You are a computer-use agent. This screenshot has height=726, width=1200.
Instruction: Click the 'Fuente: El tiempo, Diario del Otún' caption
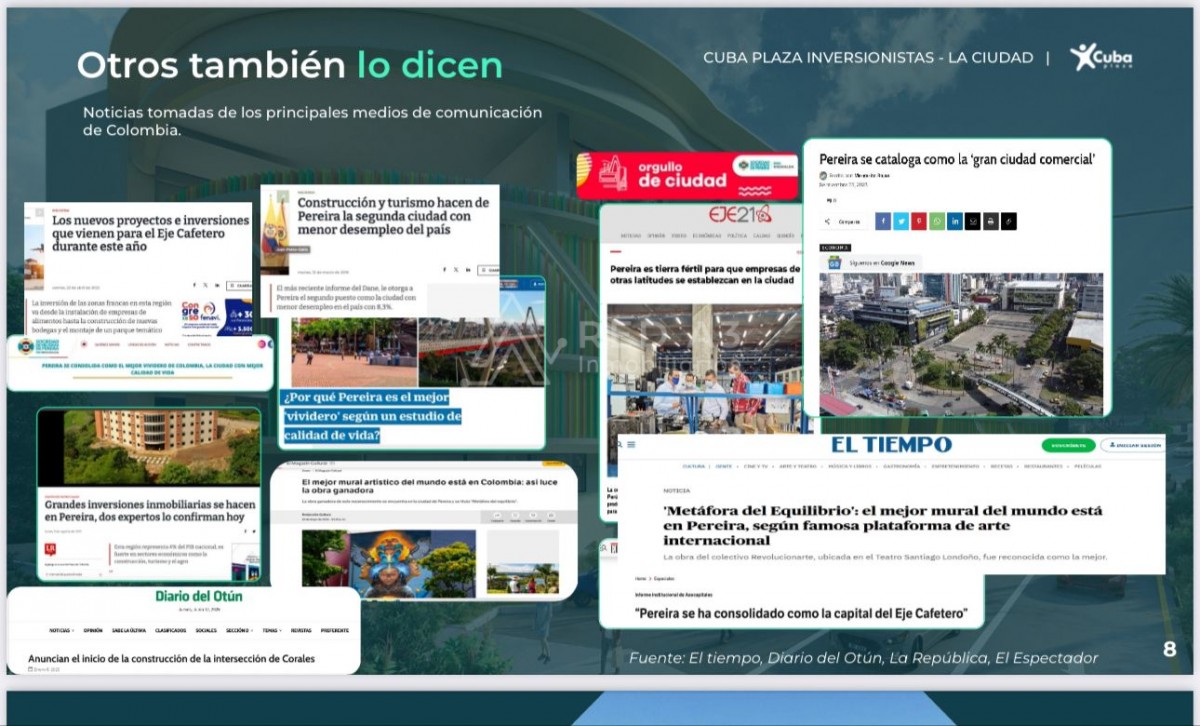[864, 658]
